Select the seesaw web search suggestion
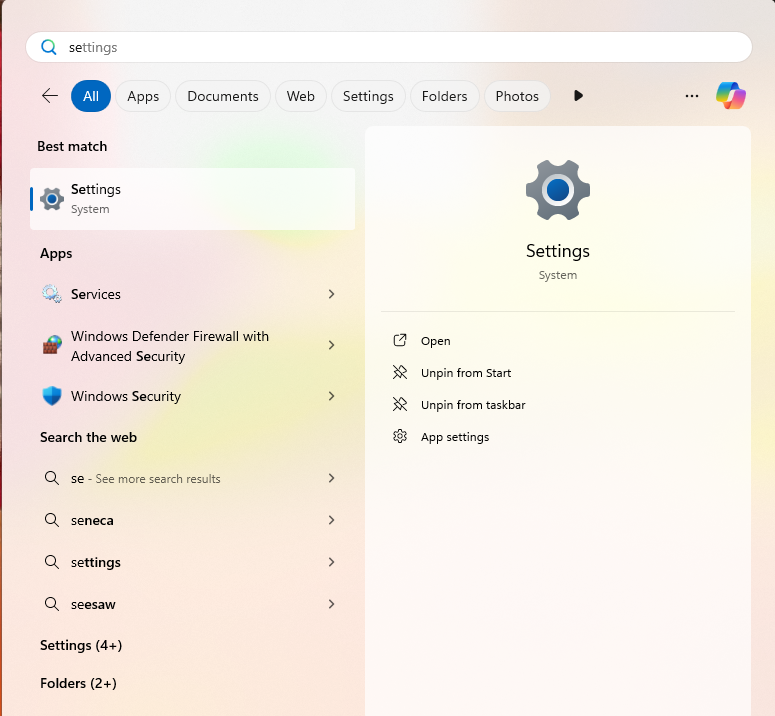The height and width of the screenshot is (716, 775). click(93, 604)
